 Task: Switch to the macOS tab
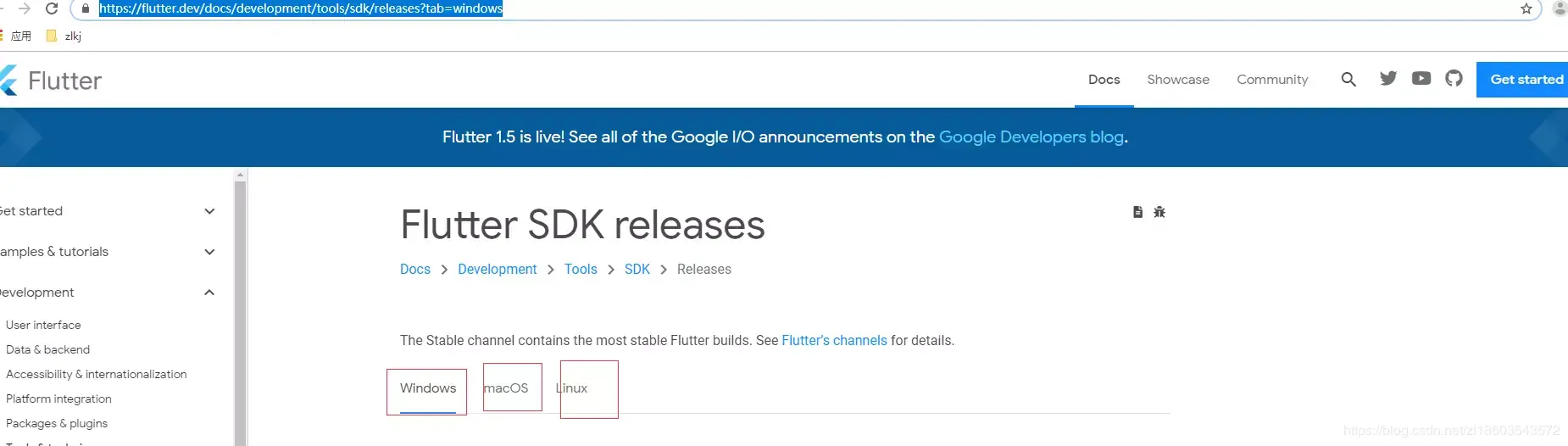coord(507,388)
